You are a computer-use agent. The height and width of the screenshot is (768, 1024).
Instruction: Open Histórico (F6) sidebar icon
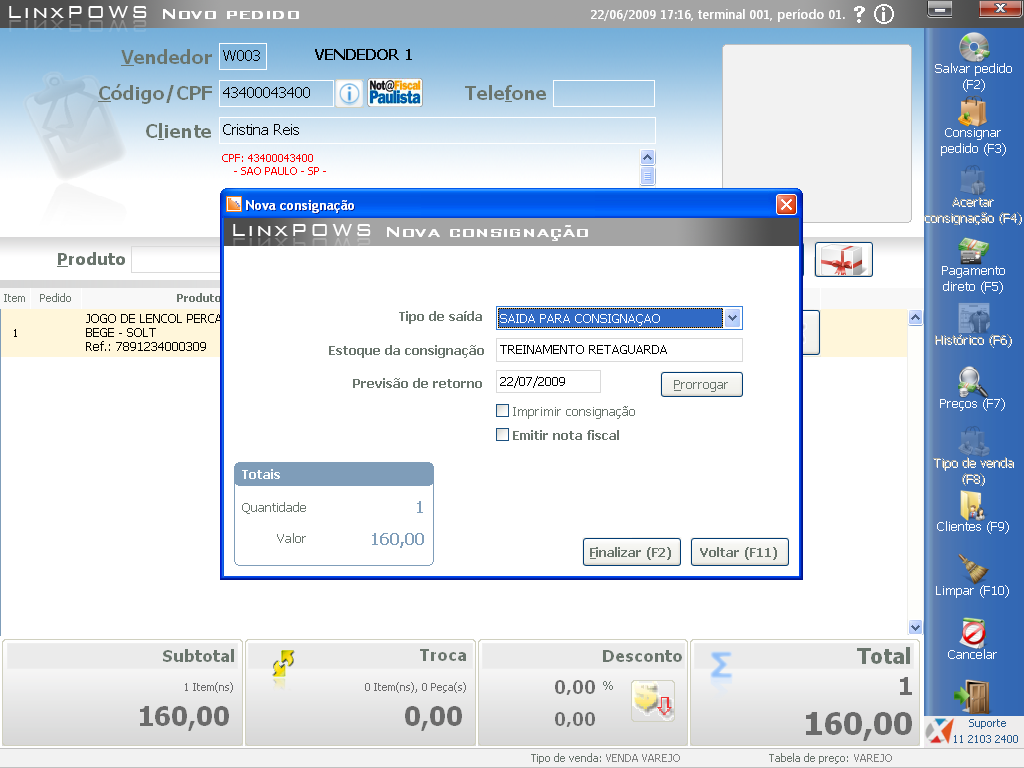click(973, 319)
